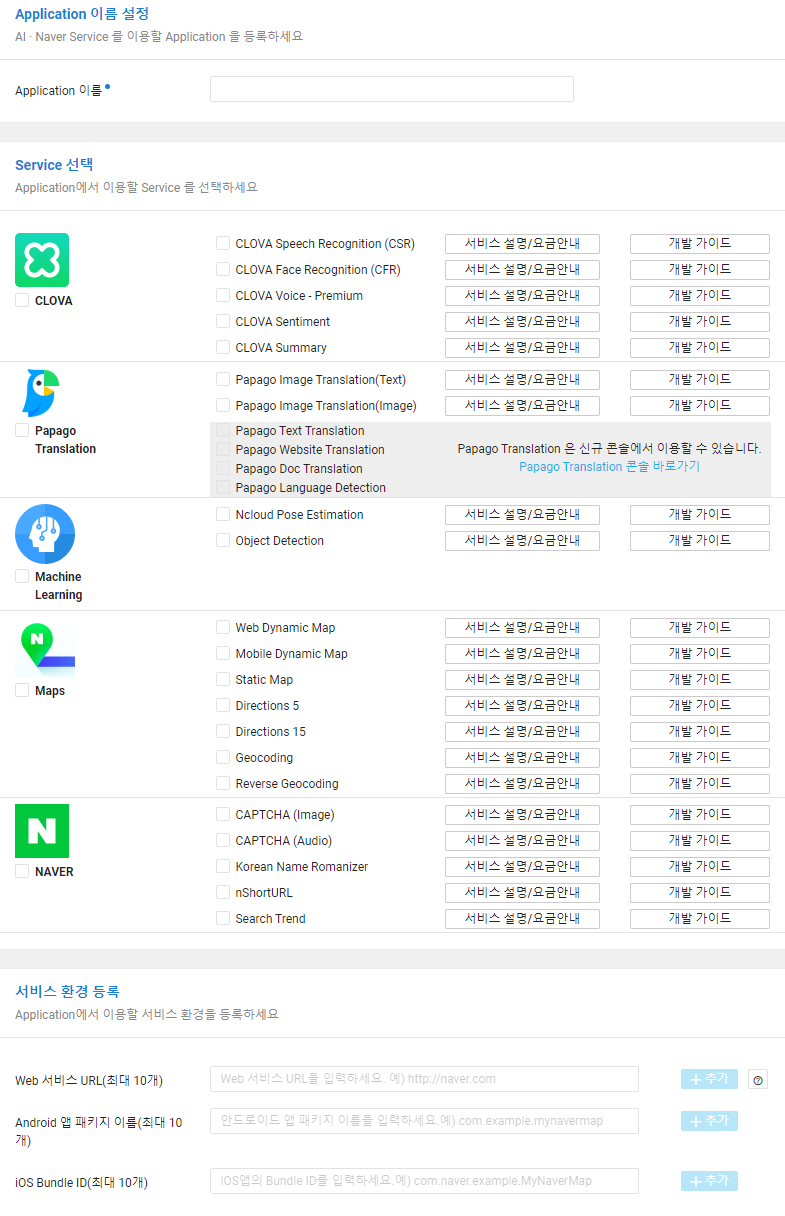This screenshot has height=1216, width=785.
Task: Focus the iOS Bundle ID input field
Action: (424, 1181)
